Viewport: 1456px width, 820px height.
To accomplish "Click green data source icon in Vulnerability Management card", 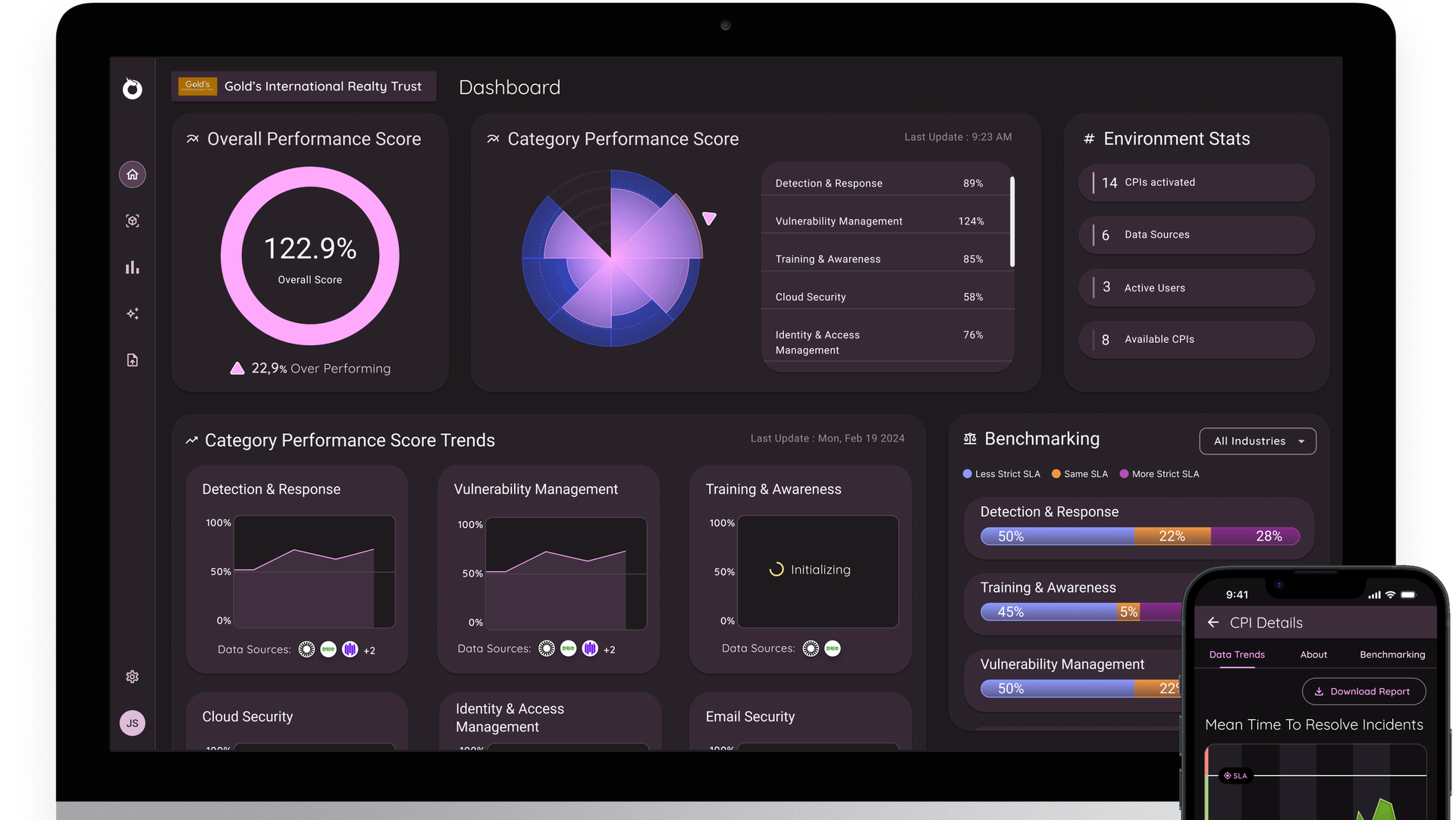I will pyautogui.click(x=568, y=649).
